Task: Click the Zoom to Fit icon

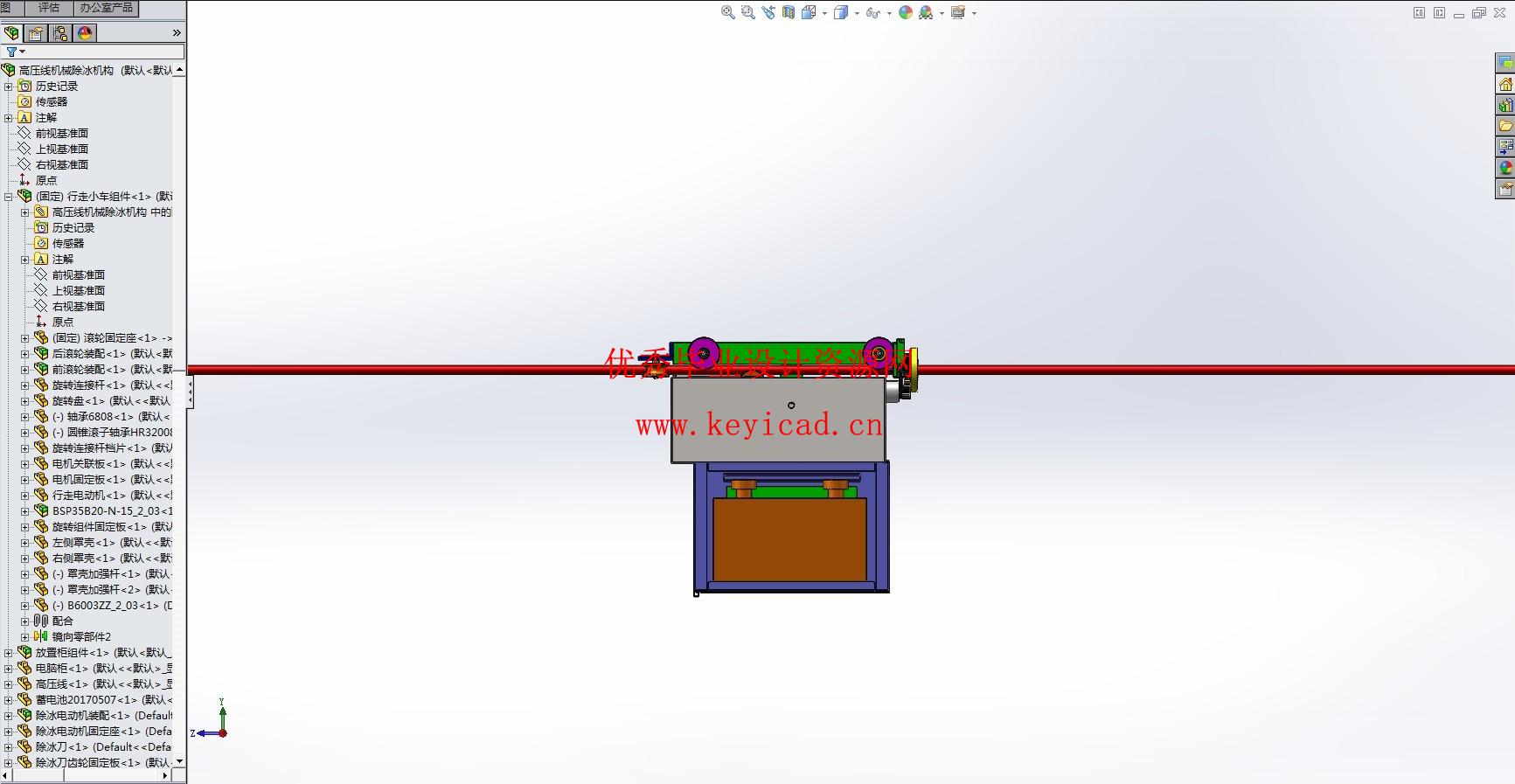Action: click(727, 12)
